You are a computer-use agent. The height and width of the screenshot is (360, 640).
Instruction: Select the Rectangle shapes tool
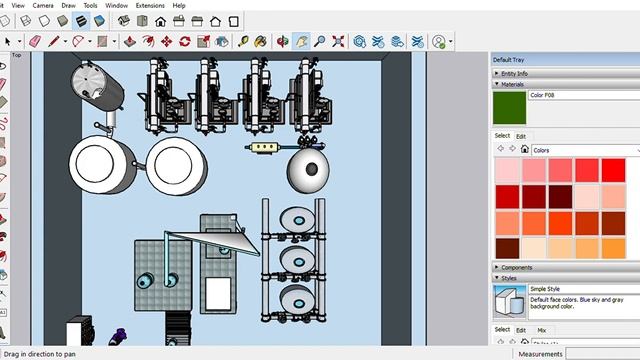(x=102, y=41)
